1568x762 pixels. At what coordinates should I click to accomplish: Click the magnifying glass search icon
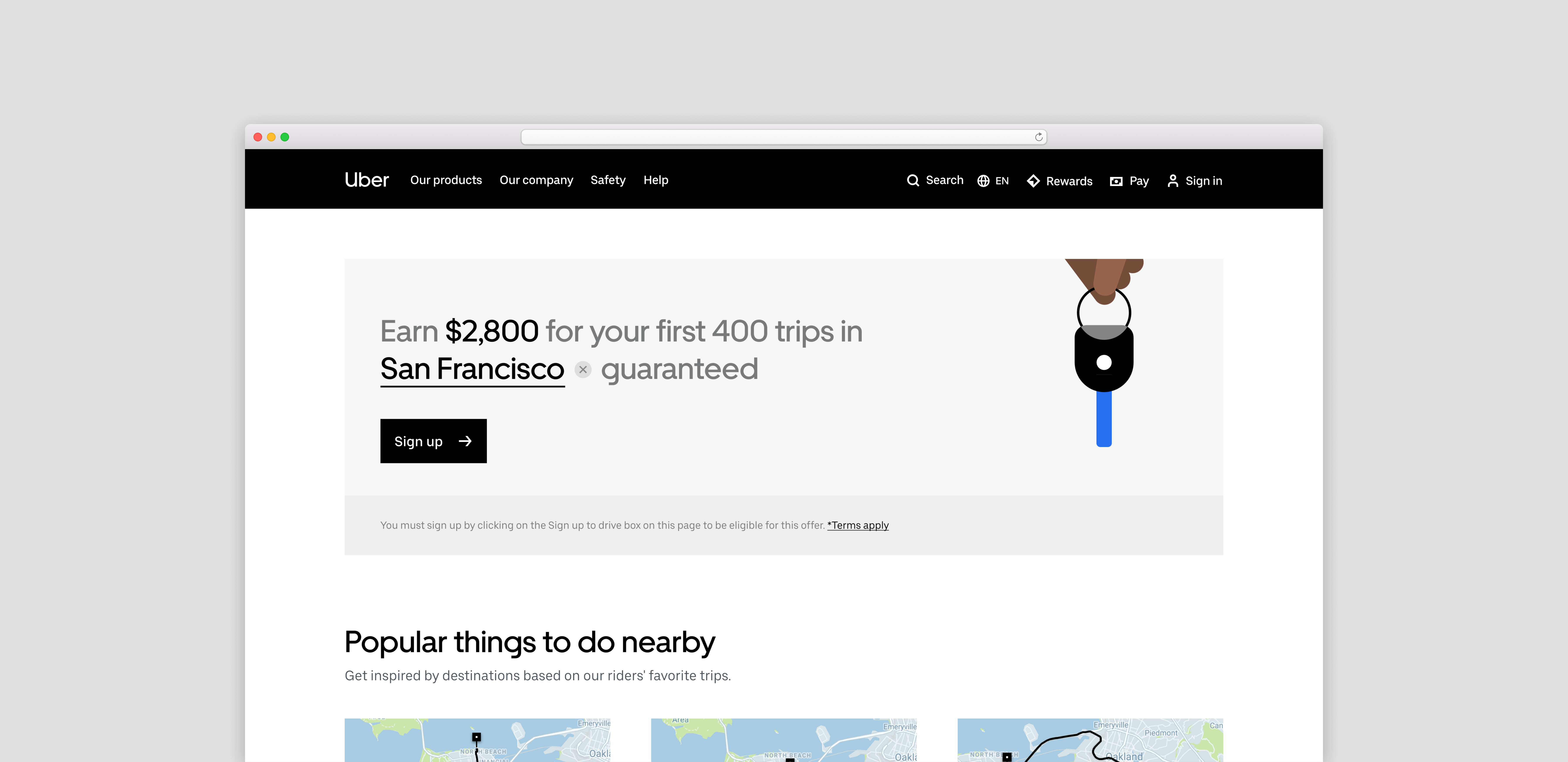912,181
